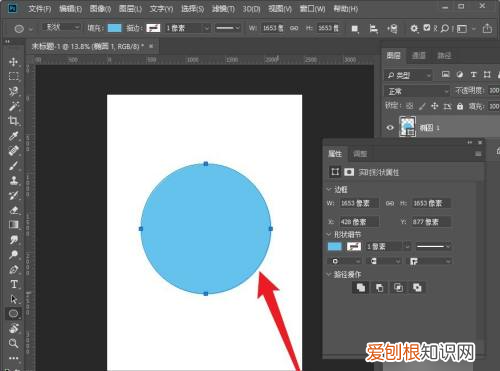The height and width of the screenshot is (371, 500).
Task: Toggle lock image pixels brush icon
Action: [422, 106]
